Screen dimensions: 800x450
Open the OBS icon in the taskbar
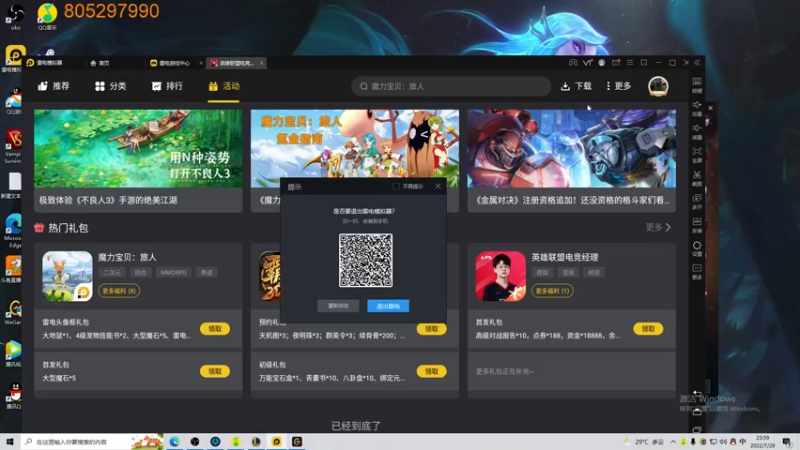pyautogui.click(x=195, y=441)
